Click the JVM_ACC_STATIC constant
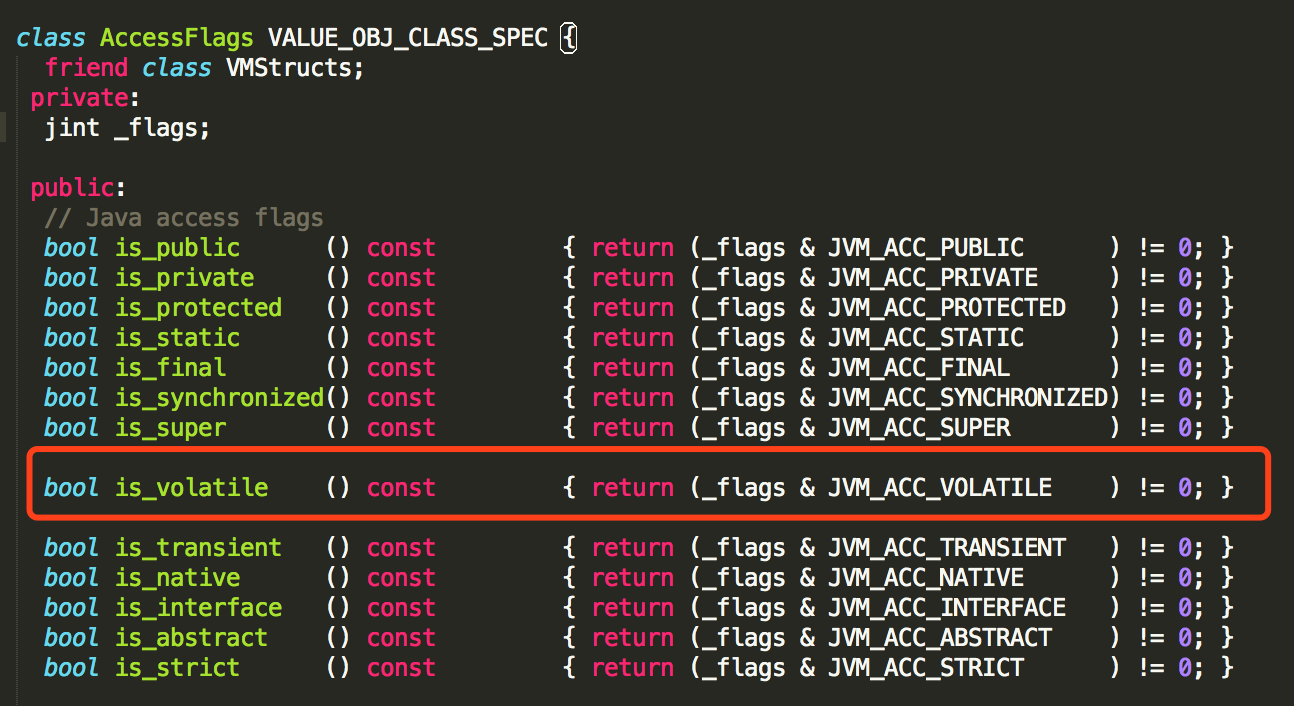The width and height of the screenshot is (1294, 706). click(x=926, y=338)
